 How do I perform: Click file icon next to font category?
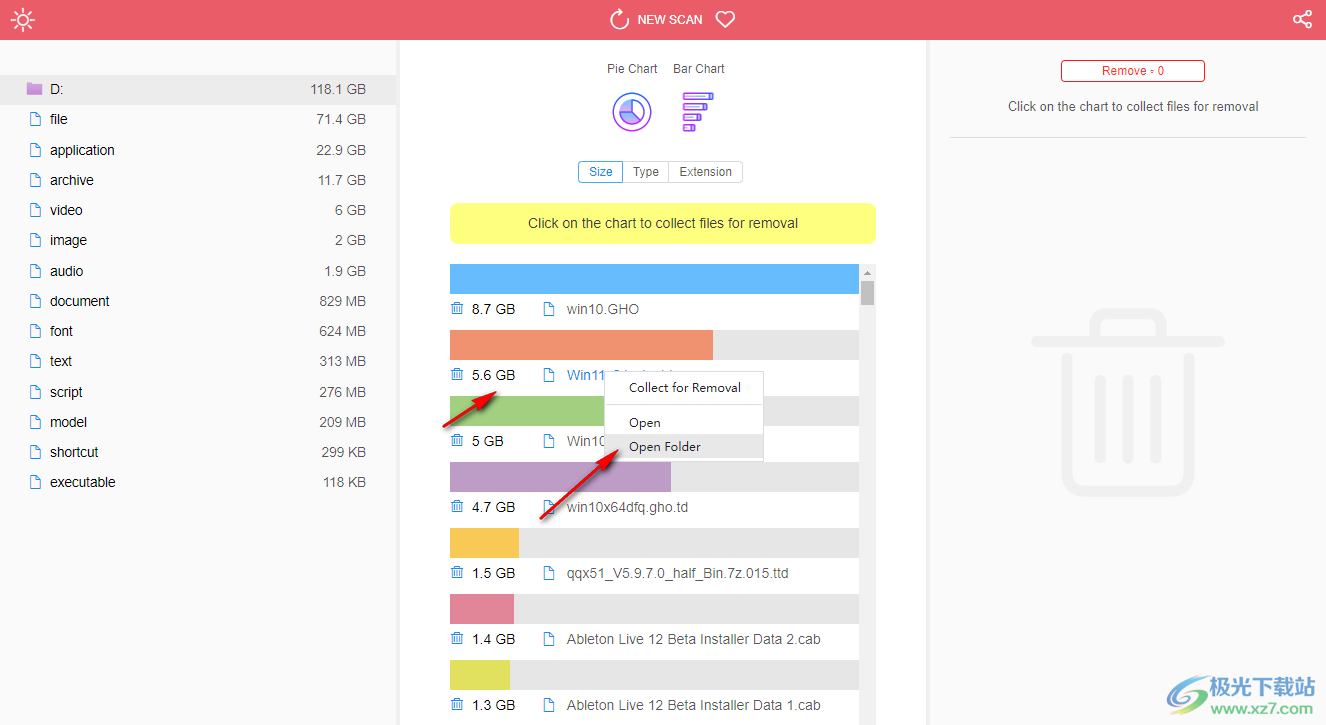point(35,331)
